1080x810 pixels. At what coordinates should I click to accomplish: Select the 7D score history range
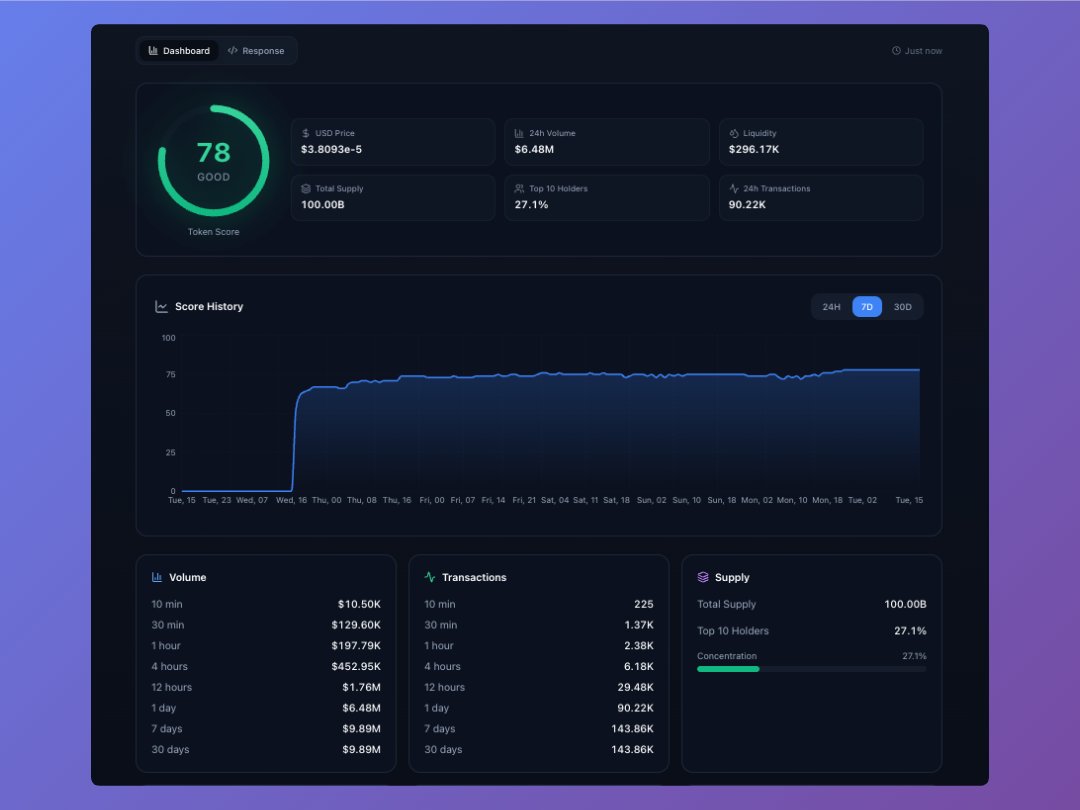point(866,307)
